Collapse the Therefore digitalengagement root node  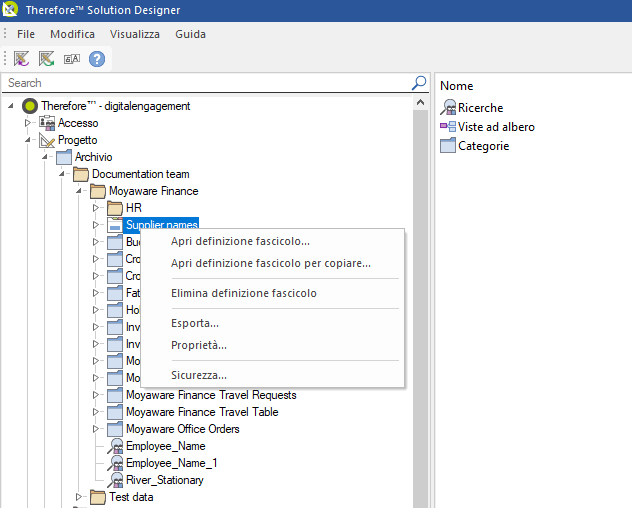click(11, 106)
